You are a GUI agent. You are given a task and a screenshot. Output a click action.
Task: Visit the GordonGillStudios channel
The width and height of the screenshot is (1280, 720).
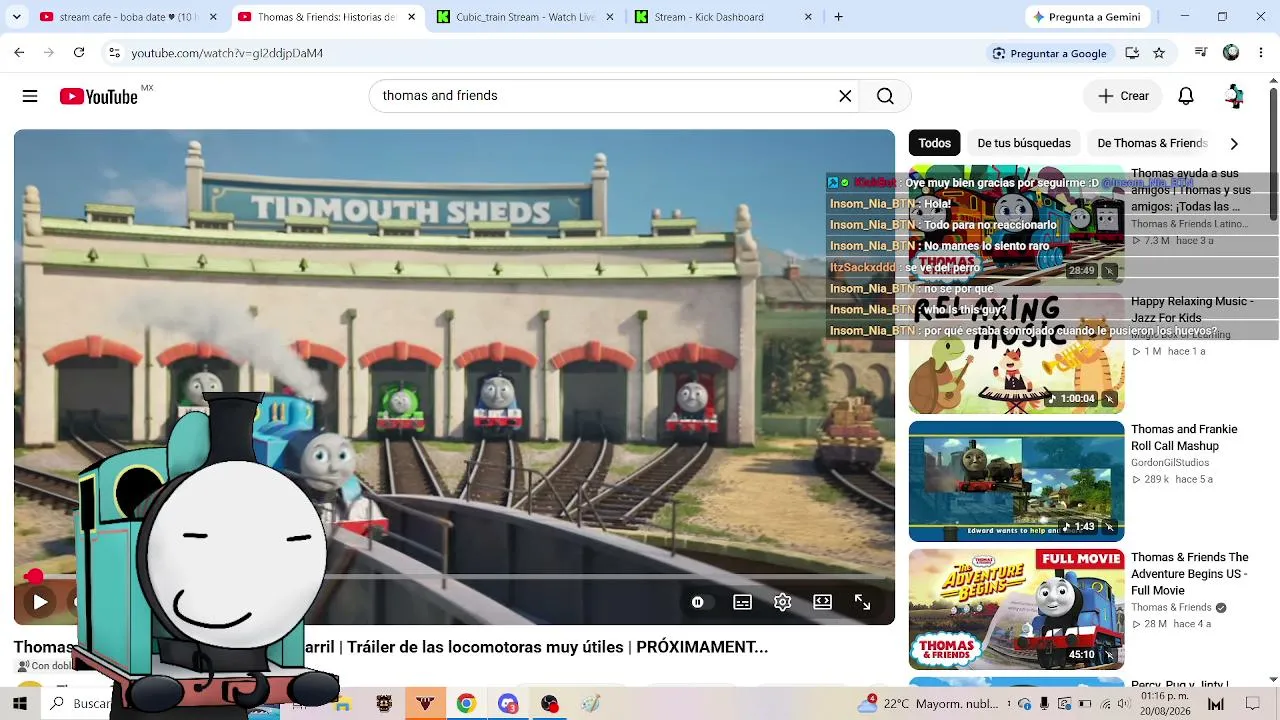1170,463
